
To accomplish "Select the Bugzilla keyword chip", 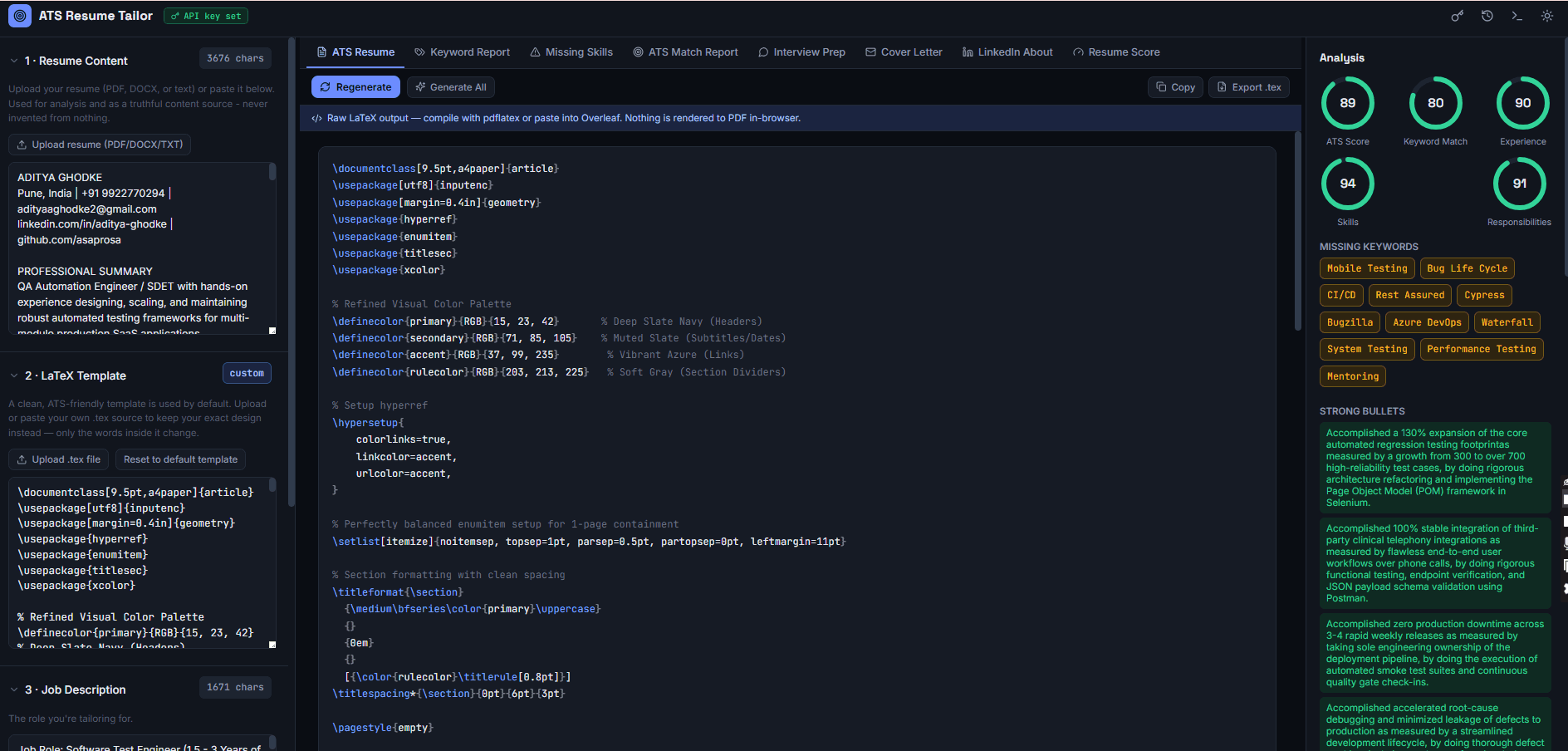I will [x=1350, y=322].
